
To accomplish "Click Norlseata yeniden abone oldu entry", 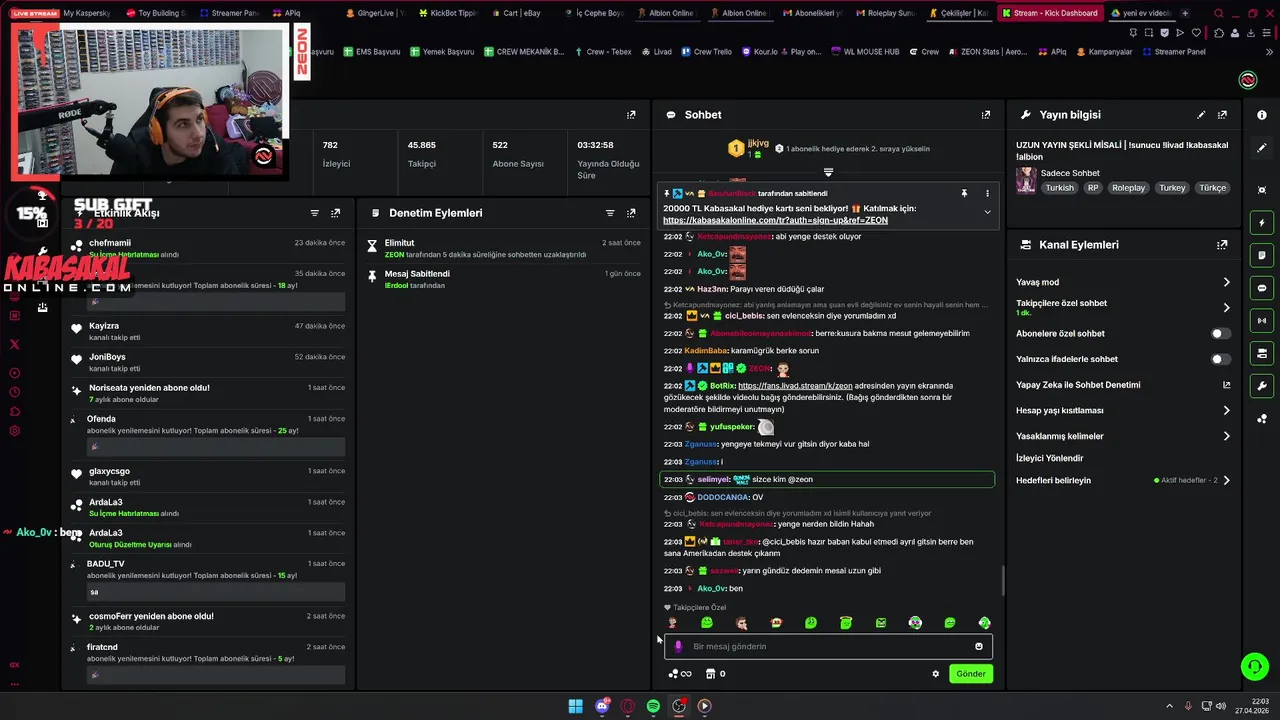I will coord(206,393).
